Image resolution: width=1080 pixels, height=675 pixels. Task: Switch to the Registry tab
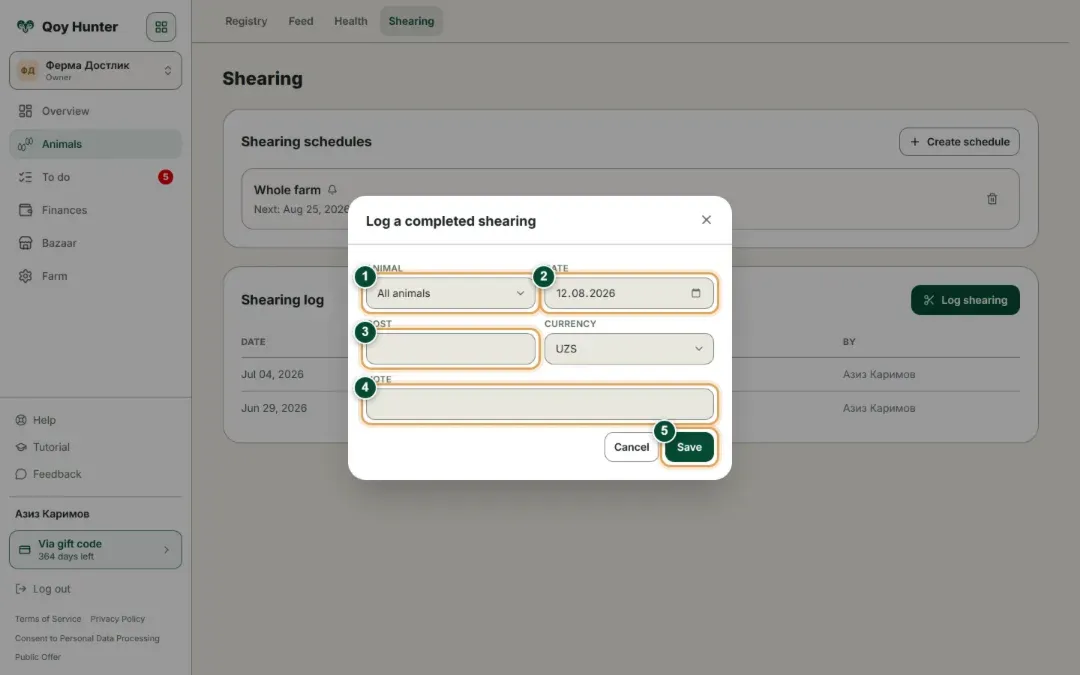246,21
